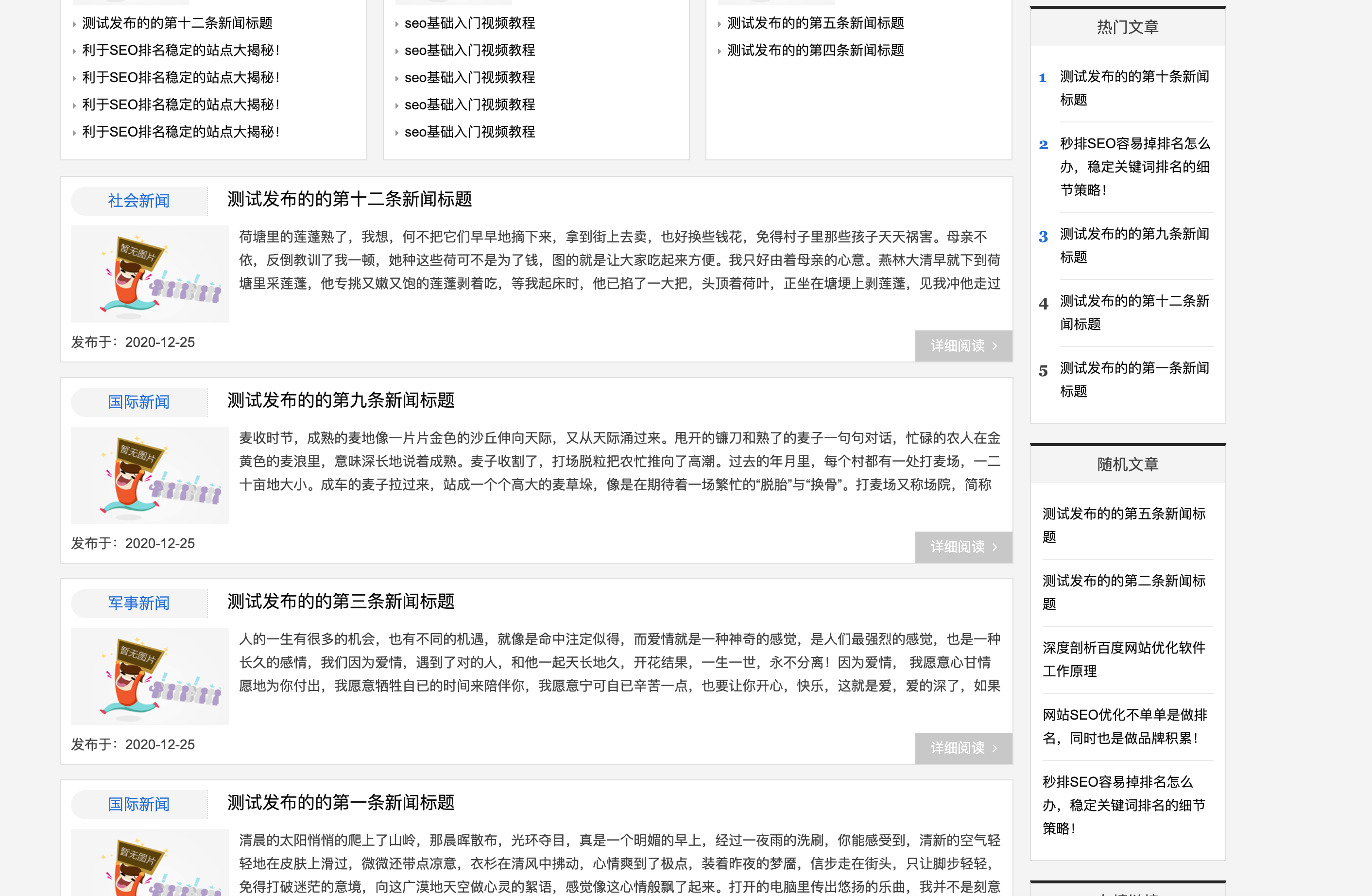Open random article 测试发布的的第五条新闻标题

pyautogui.click(x=1124, y=525)
